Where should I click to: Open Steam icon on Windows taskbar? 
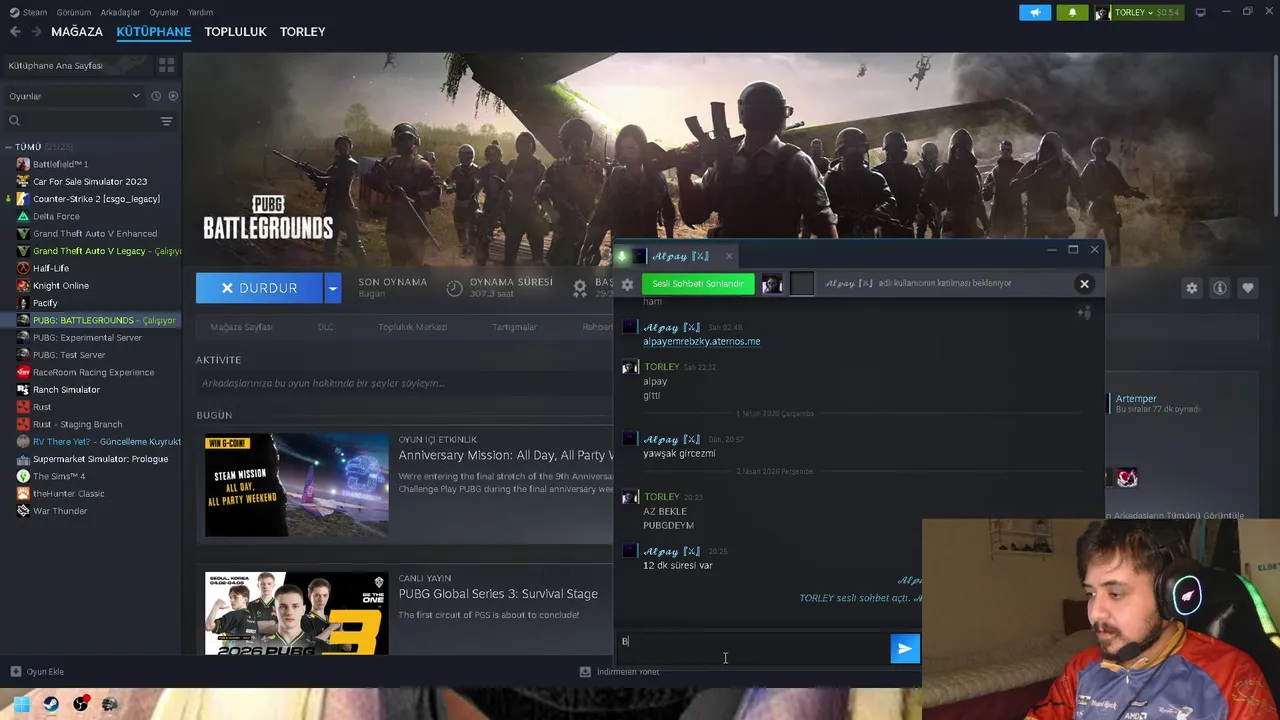pos(51,704)
